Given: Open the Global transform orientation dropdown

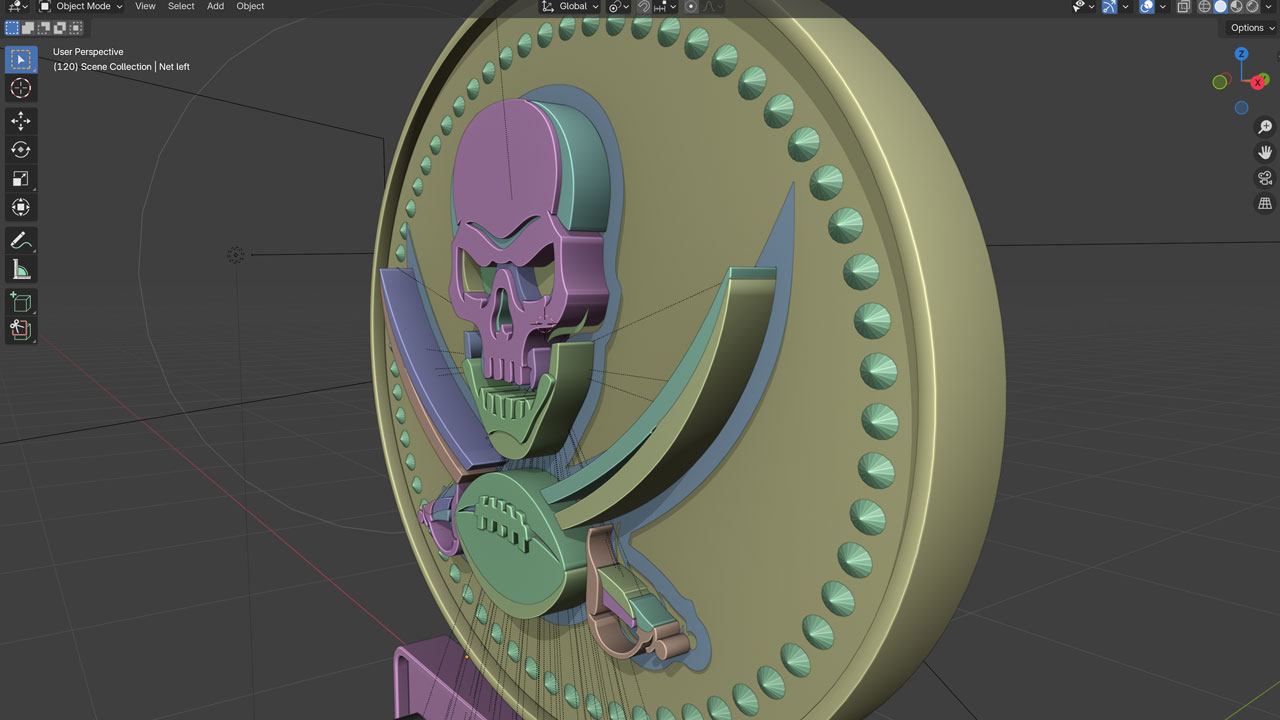Looking at the screenshot, I should click(570, 6).
